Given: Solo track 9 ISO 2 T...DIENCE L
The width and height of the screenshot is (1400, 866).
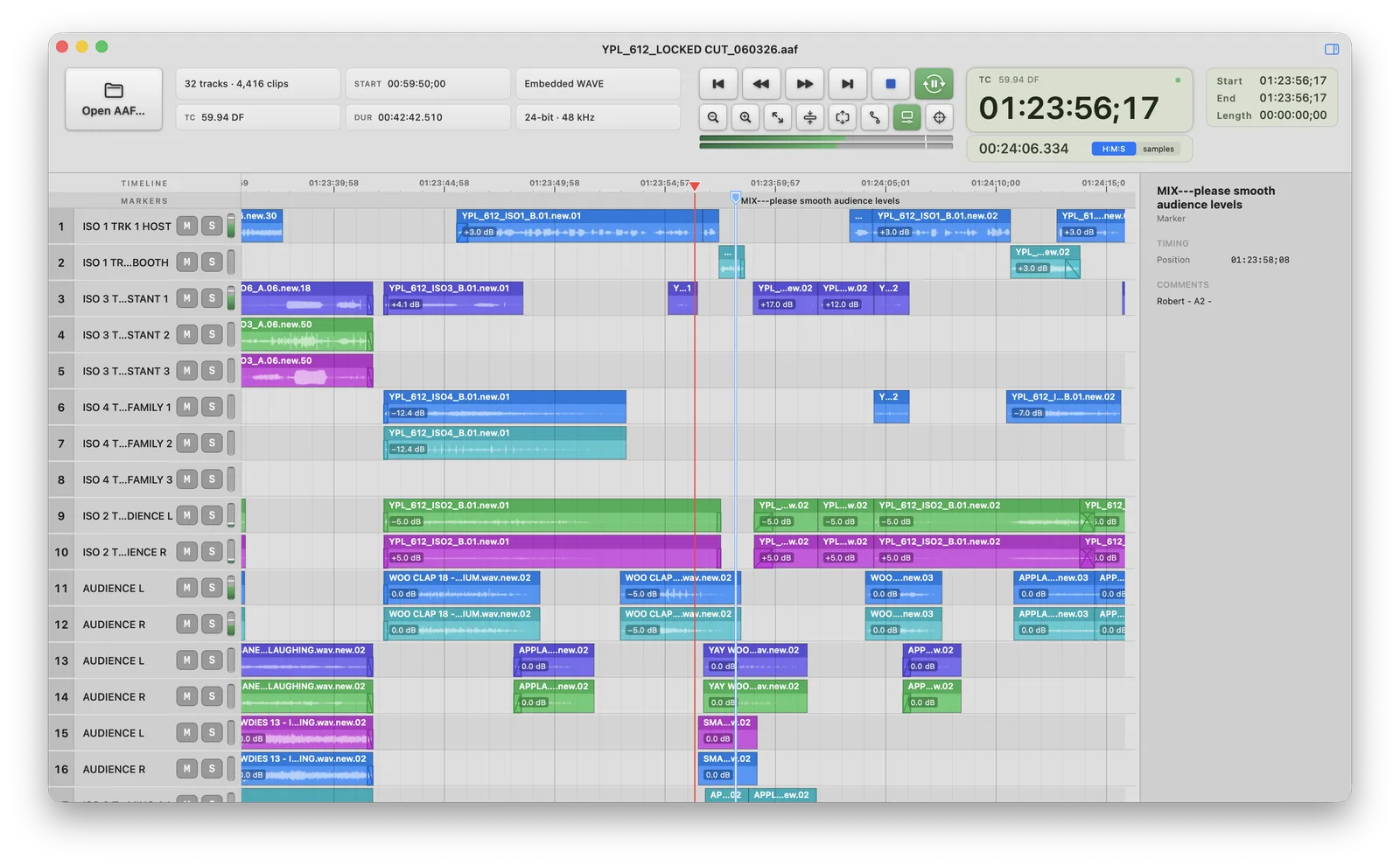Looking at the screenshot, I should (x=212, y=515).
